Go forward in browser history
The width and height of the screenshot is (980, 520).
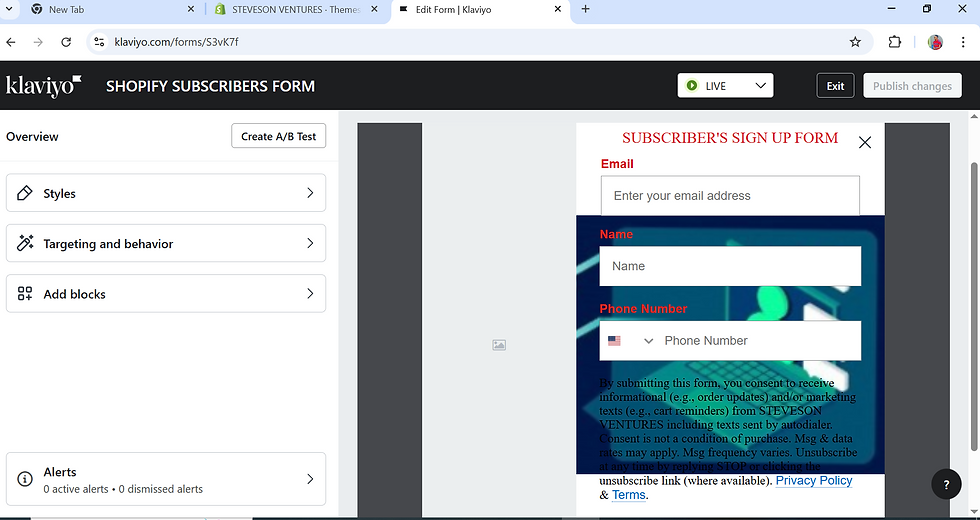(38, 42)
